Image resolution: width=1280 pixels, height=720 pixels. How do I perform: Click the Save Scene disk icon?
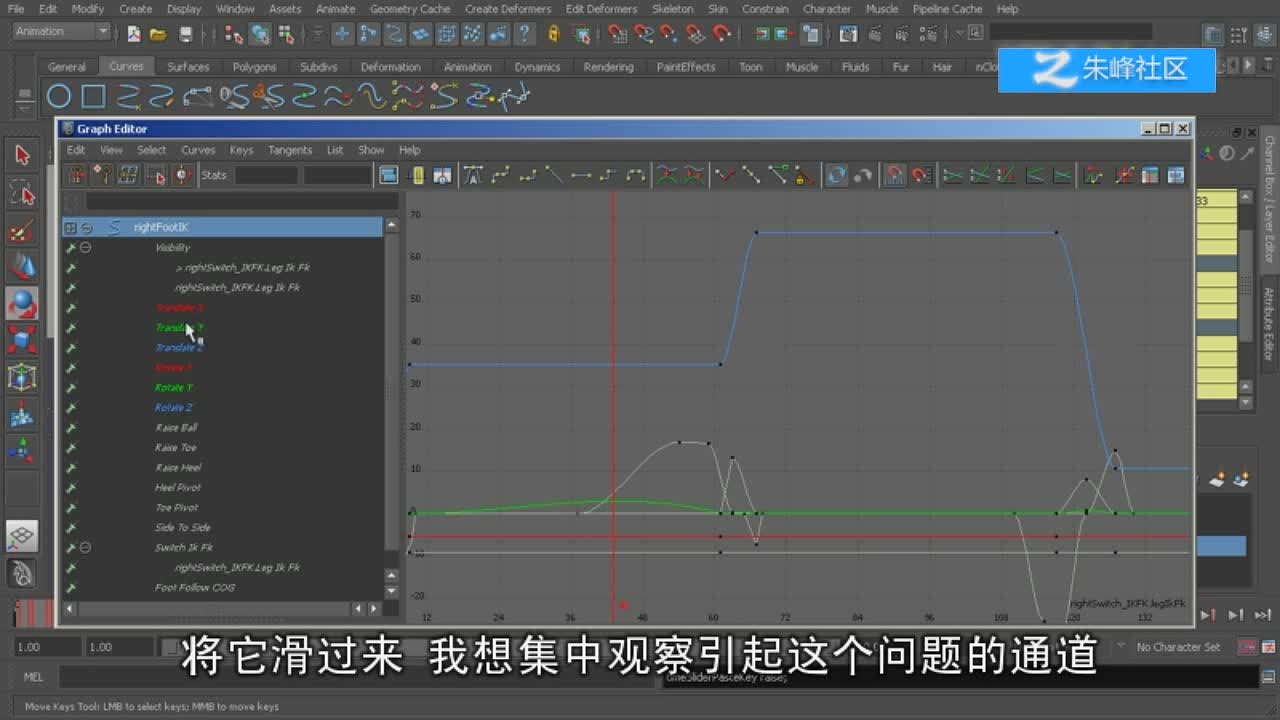[x=185, y=33]
